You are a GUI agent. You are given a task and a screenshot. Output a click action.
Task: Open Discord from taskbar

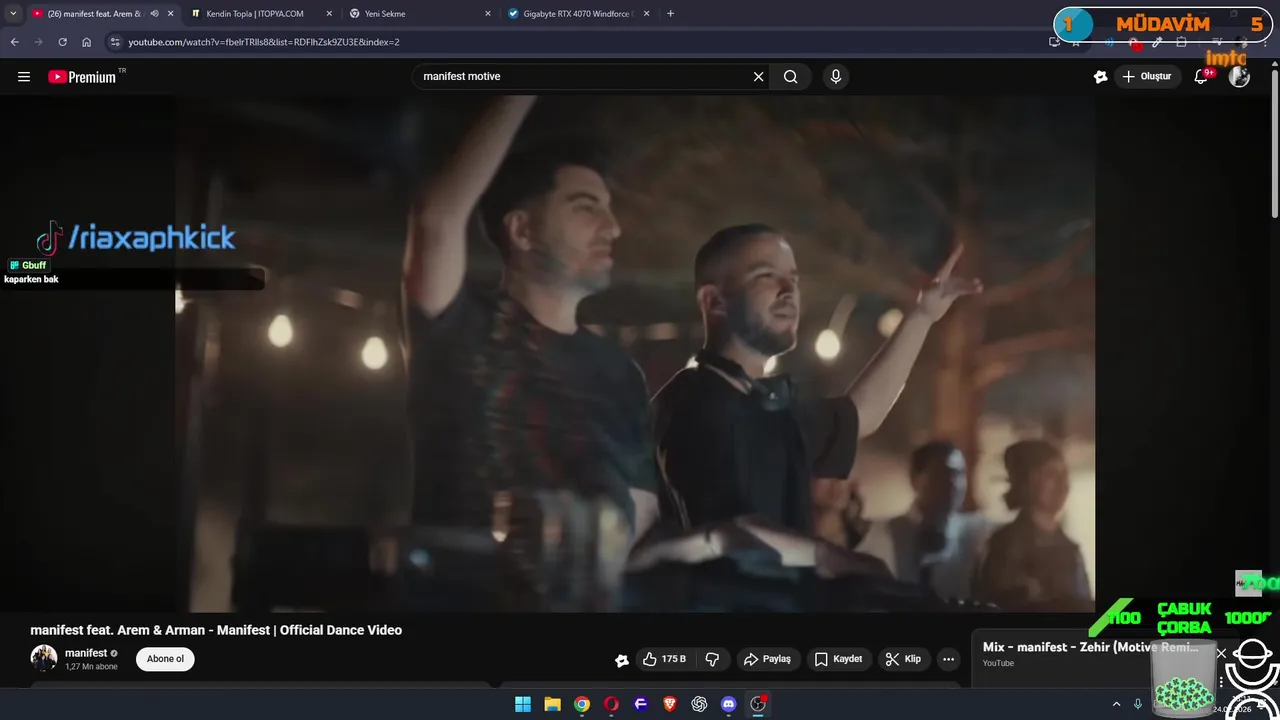[729, 704]
